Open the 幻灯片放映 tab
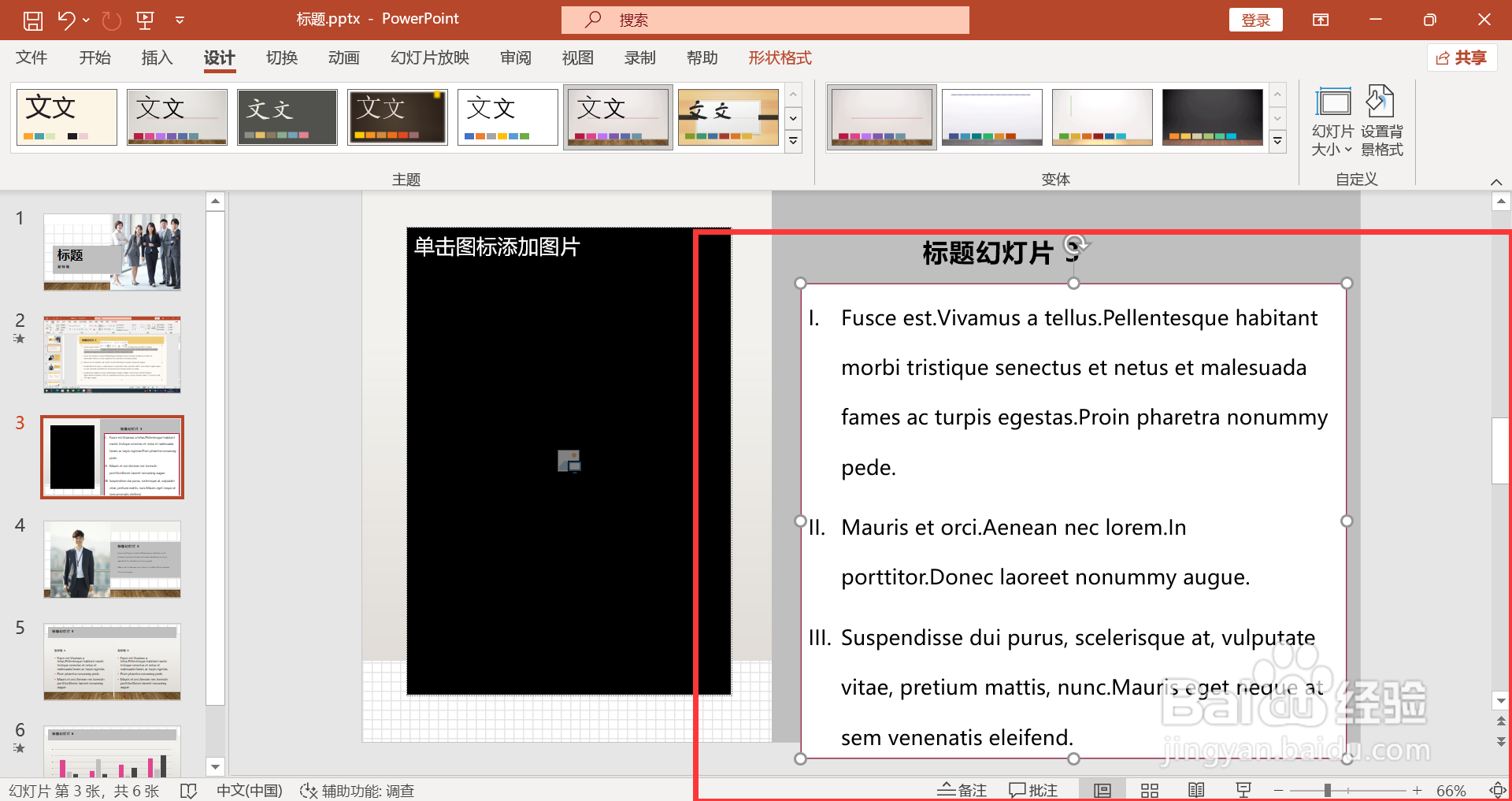This screenshot has height=801, width=1512. (x=429, y=57)
